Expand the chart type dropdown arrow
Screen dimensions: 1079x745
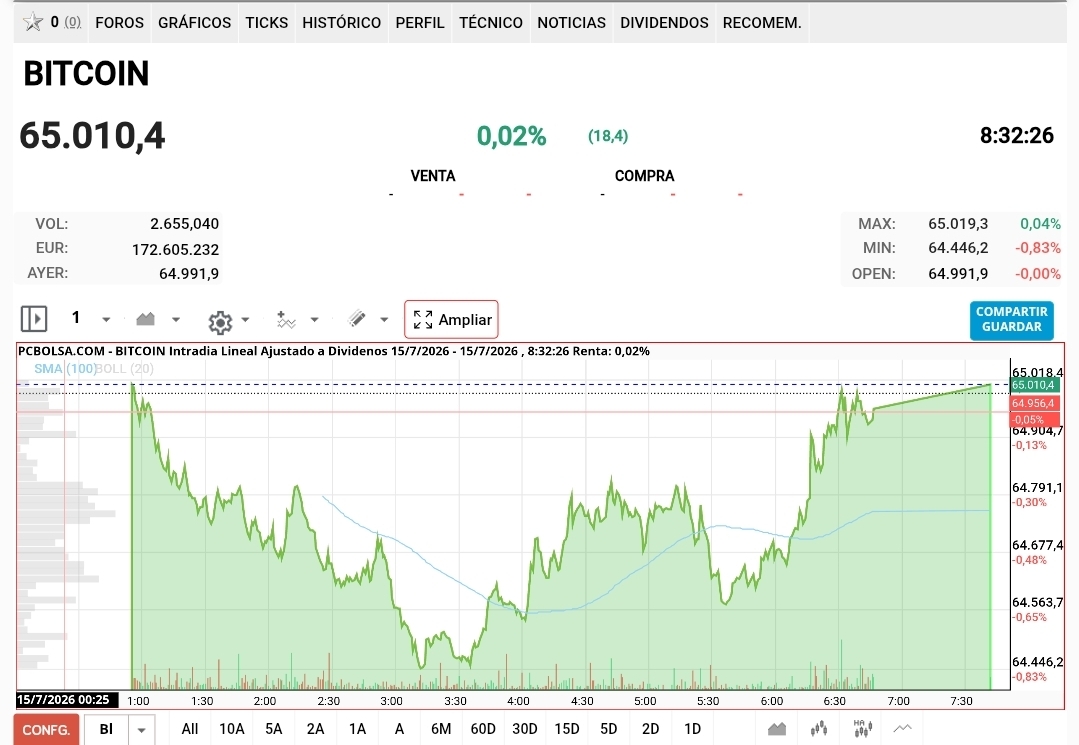175,320
